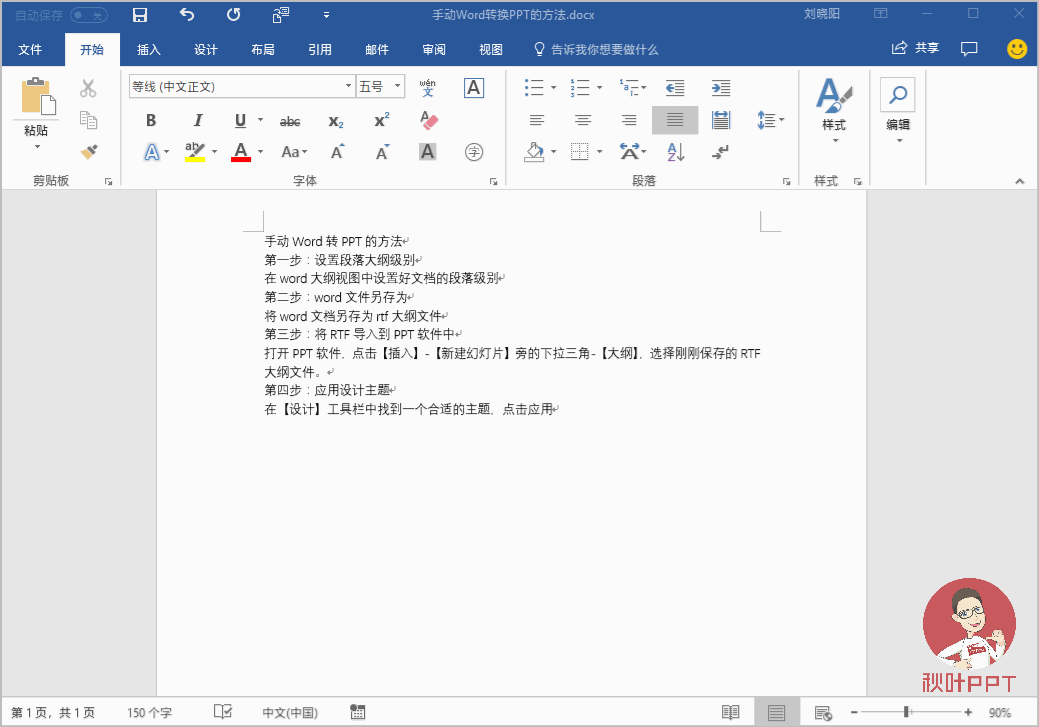Open the font color dropdown arrow
Image resolution: width=1039 pixels, height=727 pixels.
(260, 152)
